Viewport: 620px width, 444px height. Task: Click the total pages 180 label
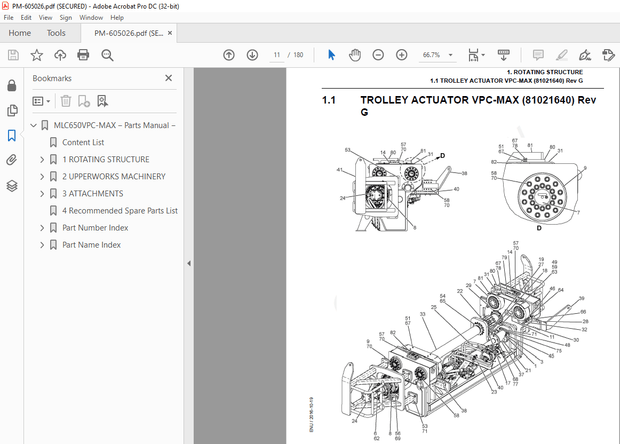[299, 55]
